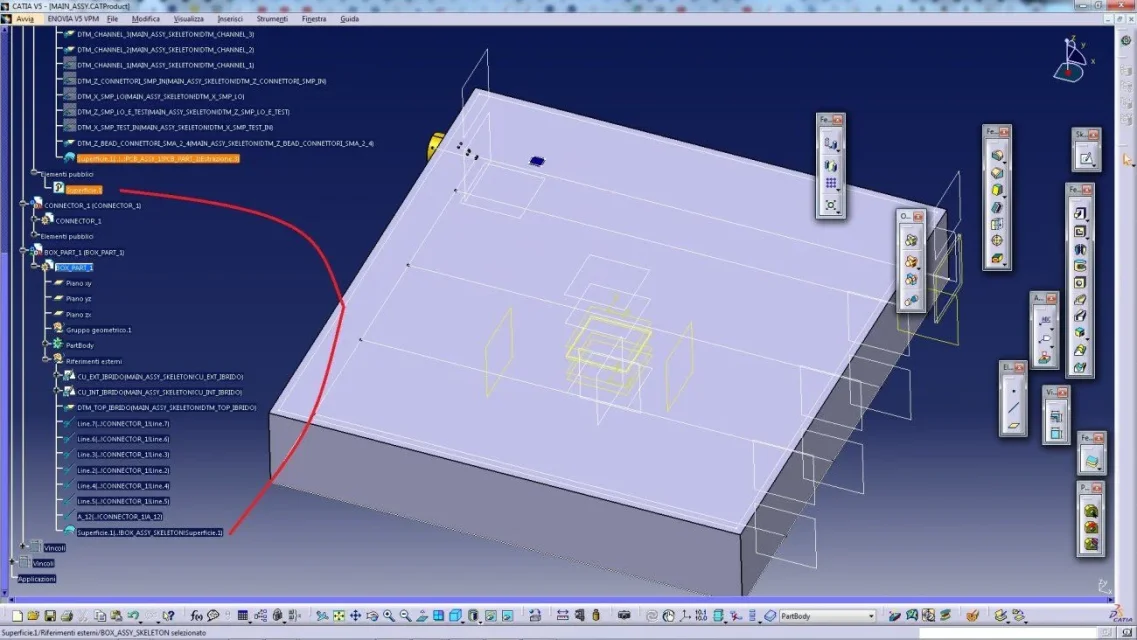Click the Avvia start menu button
Screen dimensions: 1137x640
[25, 19]
